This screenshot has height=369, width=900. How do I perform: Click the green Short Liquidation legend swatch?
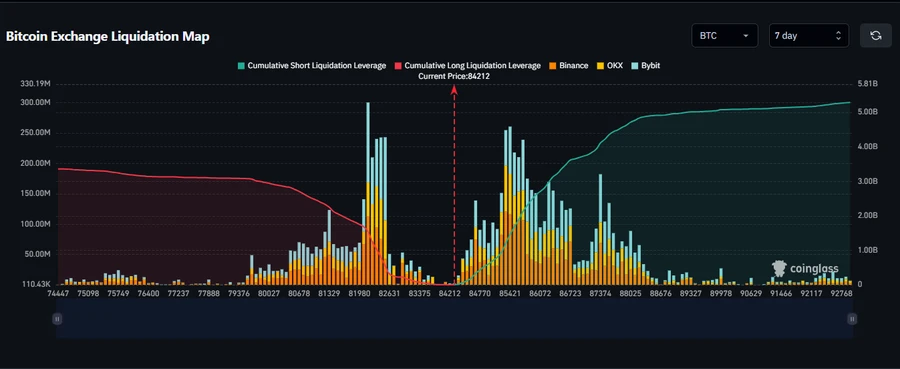pyautogui.click(x=240, y=66)
